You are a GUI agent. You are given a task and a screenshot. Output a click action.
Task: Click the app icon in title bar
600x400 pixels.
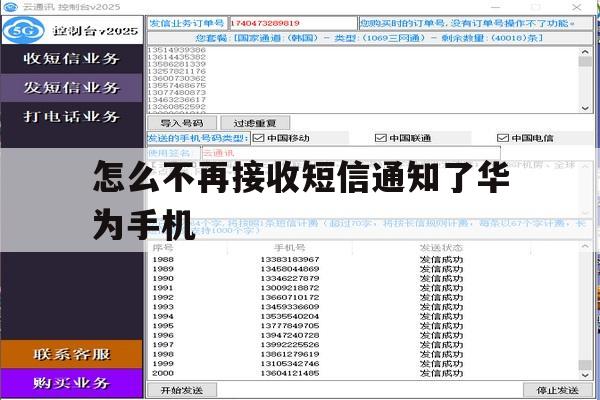tap(10, 7)
